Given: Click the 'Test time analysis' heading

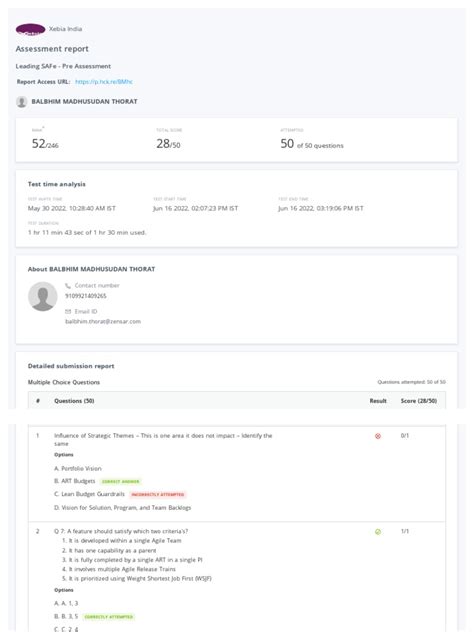Looking at the screenshot, I should [x=57, y=184].
